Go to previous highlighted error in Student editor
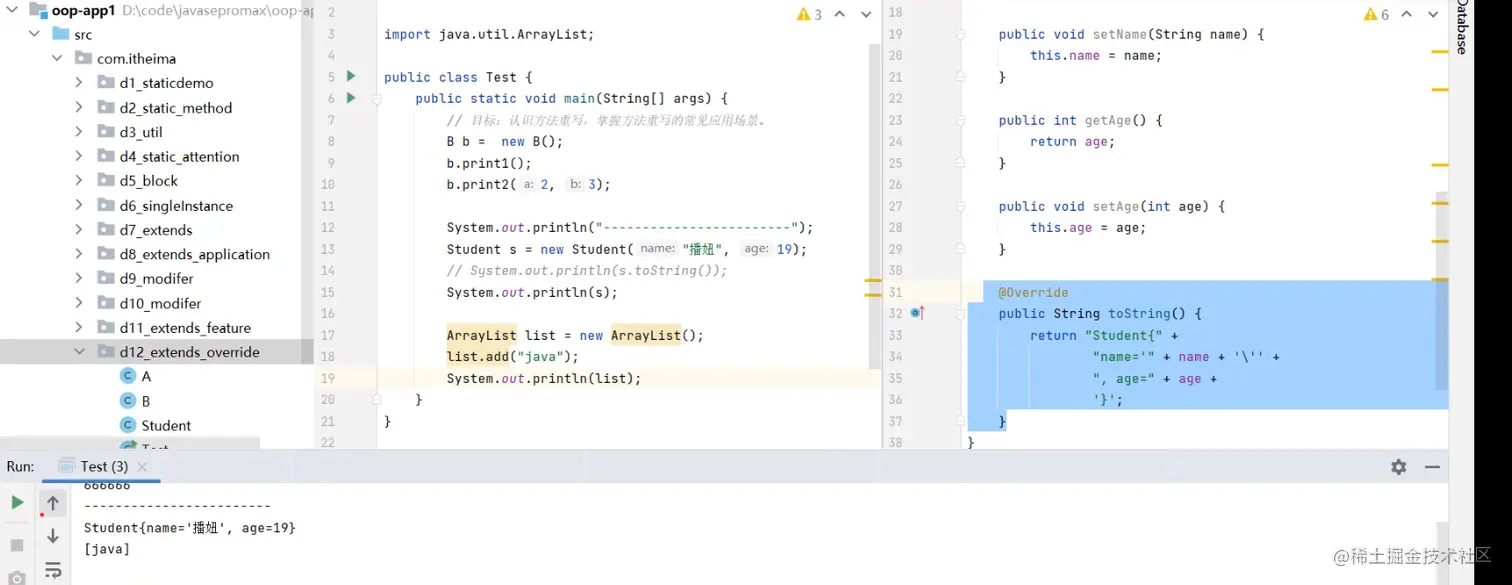1512x585 pixels. coord(1407,14)
